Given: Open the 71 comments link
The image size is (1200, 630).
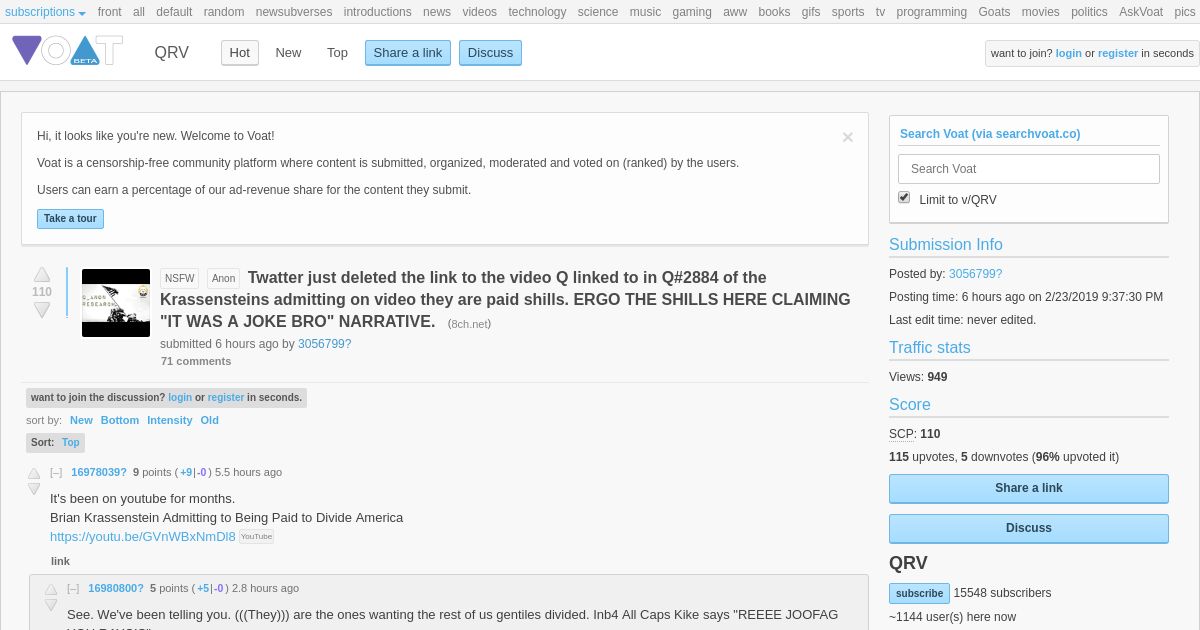Looking at the screenshot, I should (196, 361).
